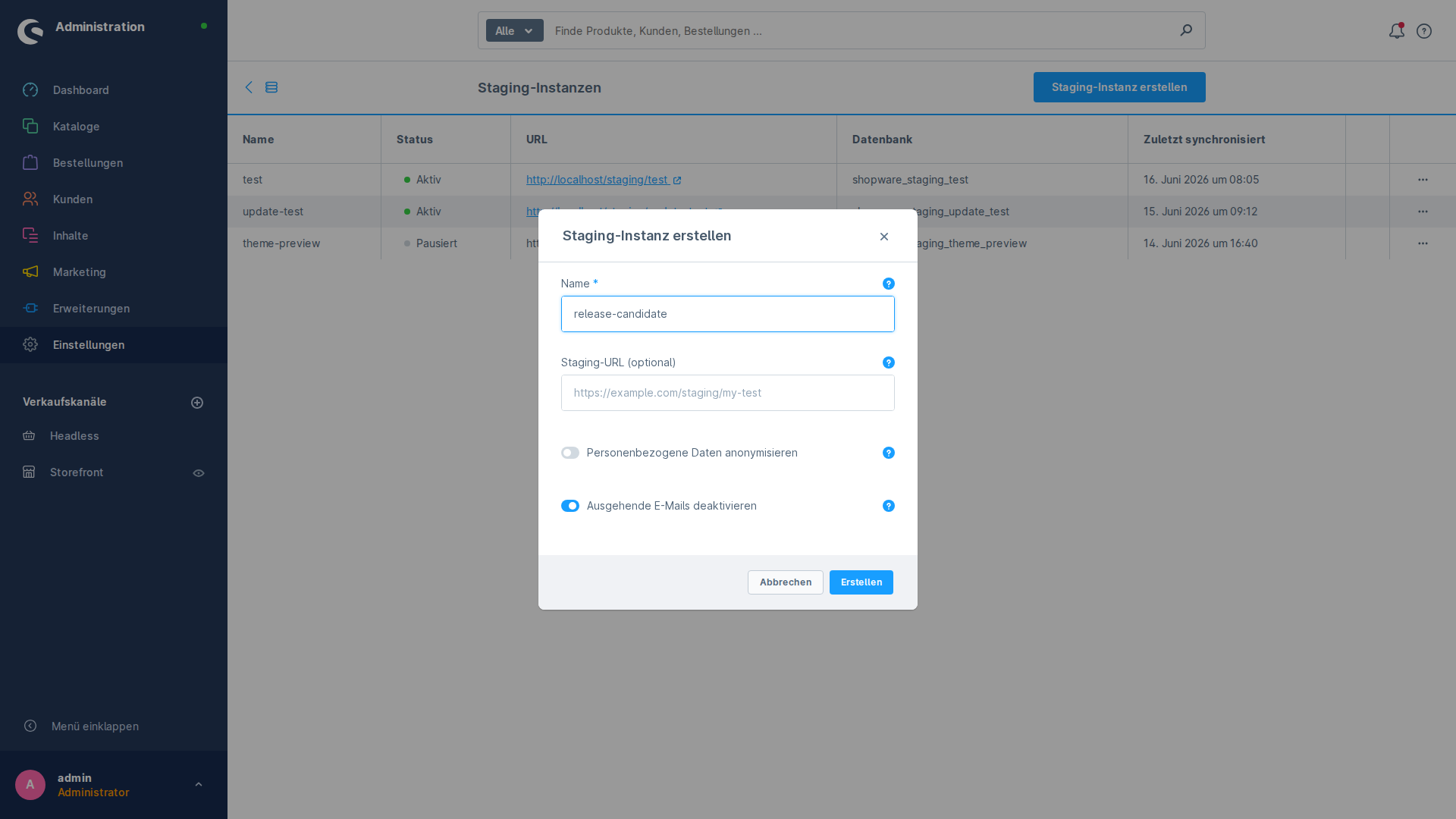Screen dimensions: 1456x819
Task: Click the Storefront shop icon
Action: (x=29, y=472)
